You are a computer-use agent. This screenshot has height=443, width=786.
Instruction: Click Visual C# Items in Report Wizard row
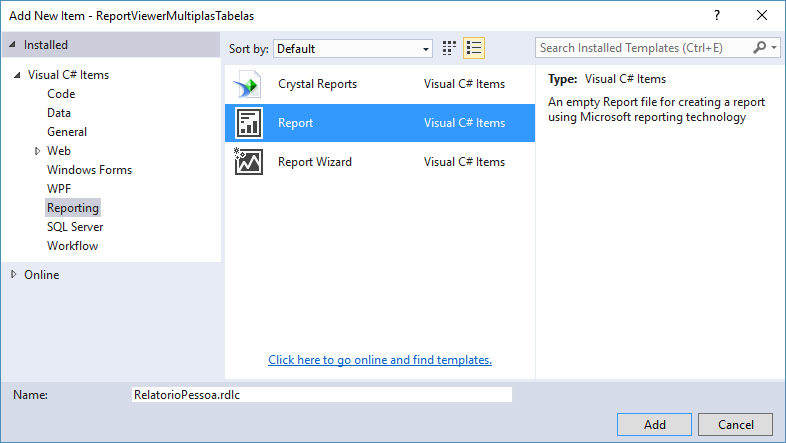click(x=464, y=162)
